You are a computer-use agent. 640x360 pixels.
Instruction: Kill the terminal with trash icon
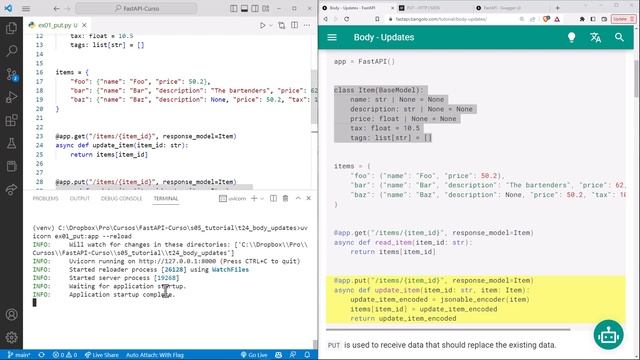tap(285, 198)
